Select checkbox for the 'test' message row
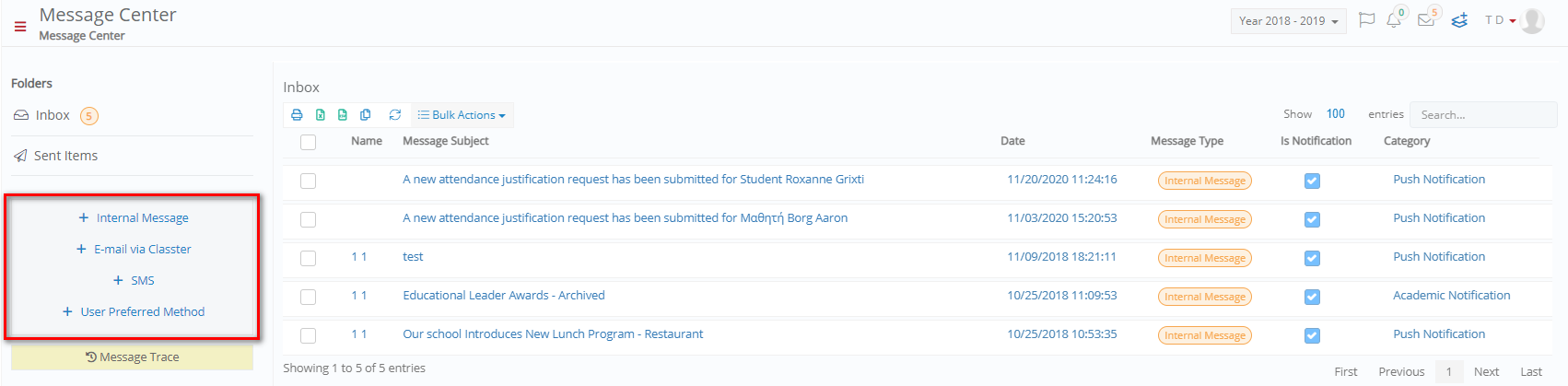 pyautogui.click(x=308, y=258)
